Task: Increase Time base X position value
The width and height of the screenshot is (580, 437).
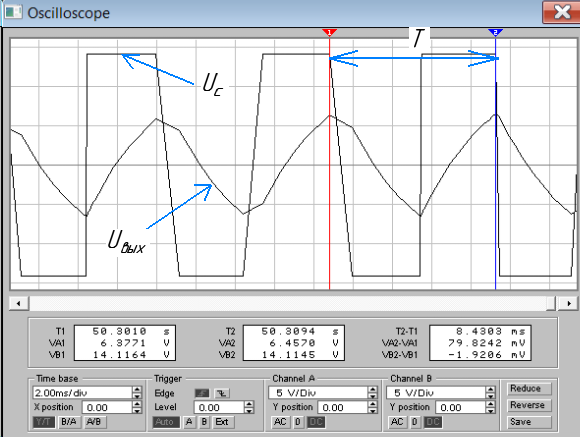Action: [x=137, y=404]
